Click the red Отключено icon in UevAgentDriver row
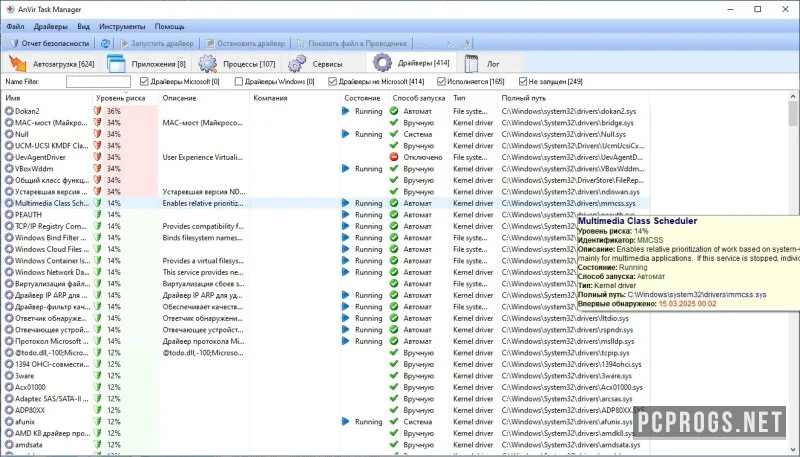 [x=394, y=157]
